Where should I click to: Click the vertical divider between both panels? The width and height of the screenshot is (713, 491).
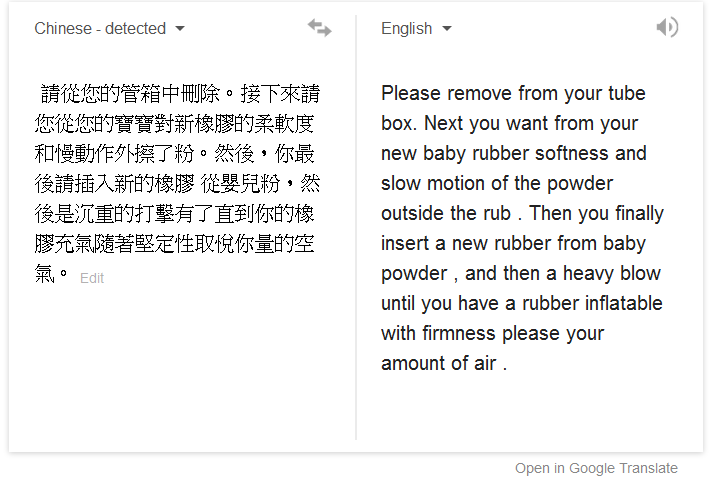pos(356,227)
